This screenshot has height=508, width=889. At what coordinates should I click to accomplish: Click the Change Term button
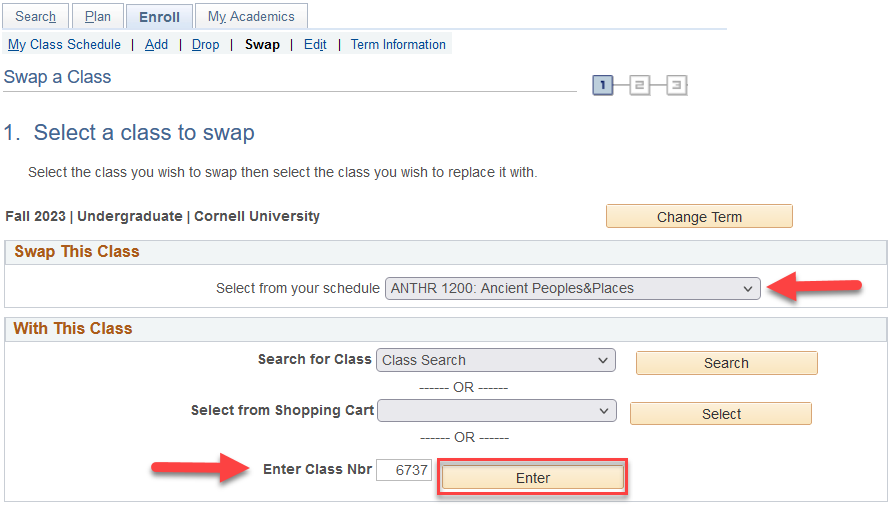click(699, 217)
